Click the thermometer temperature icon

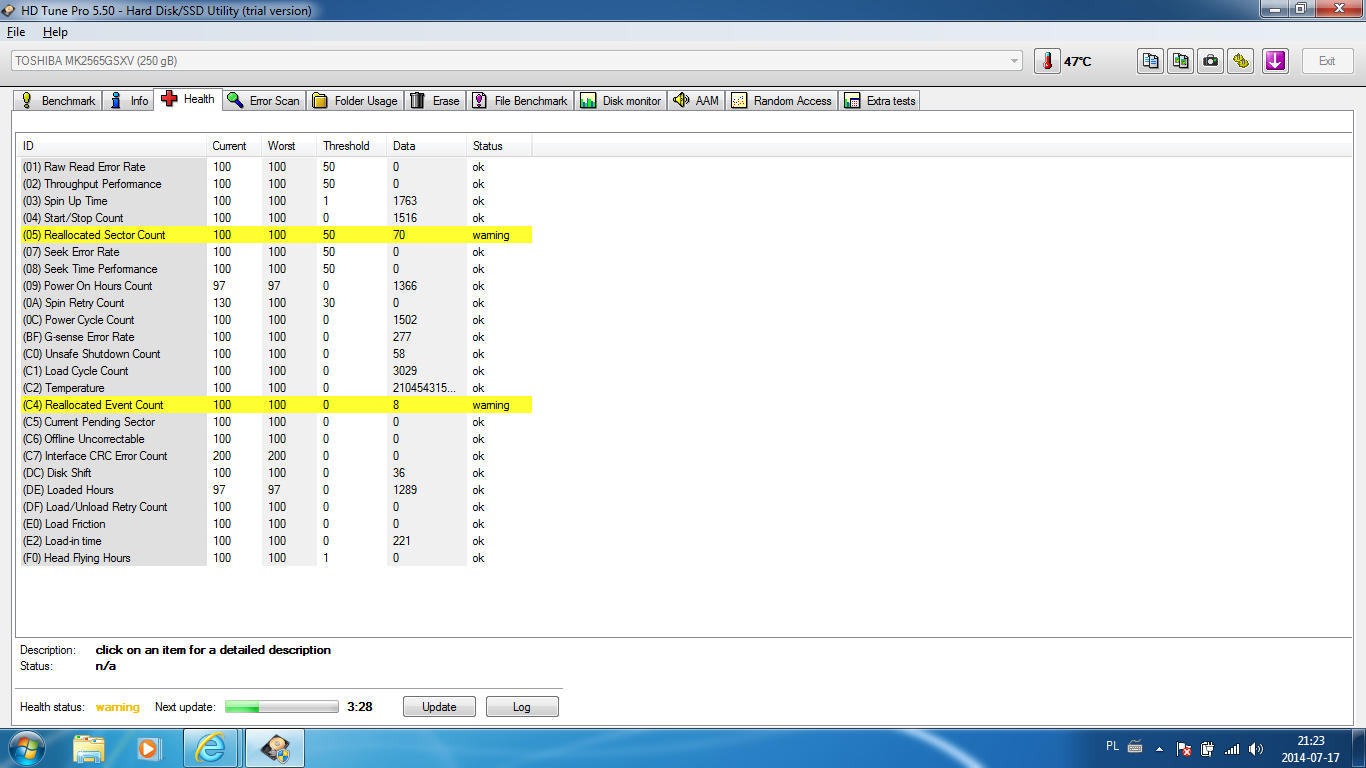coord(1047,61)
